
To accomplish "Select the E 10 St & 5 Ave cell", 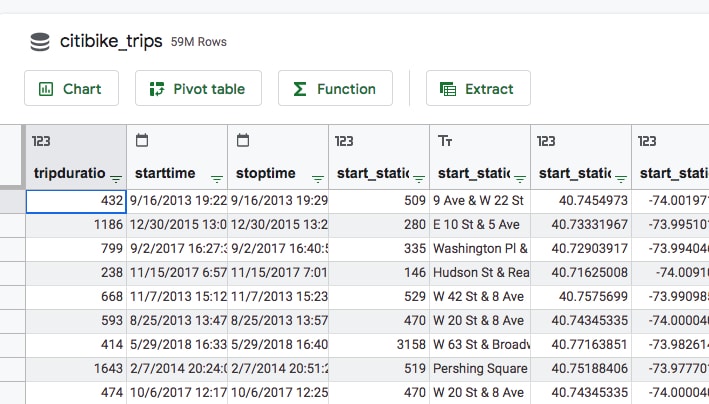I will [480, 225].
